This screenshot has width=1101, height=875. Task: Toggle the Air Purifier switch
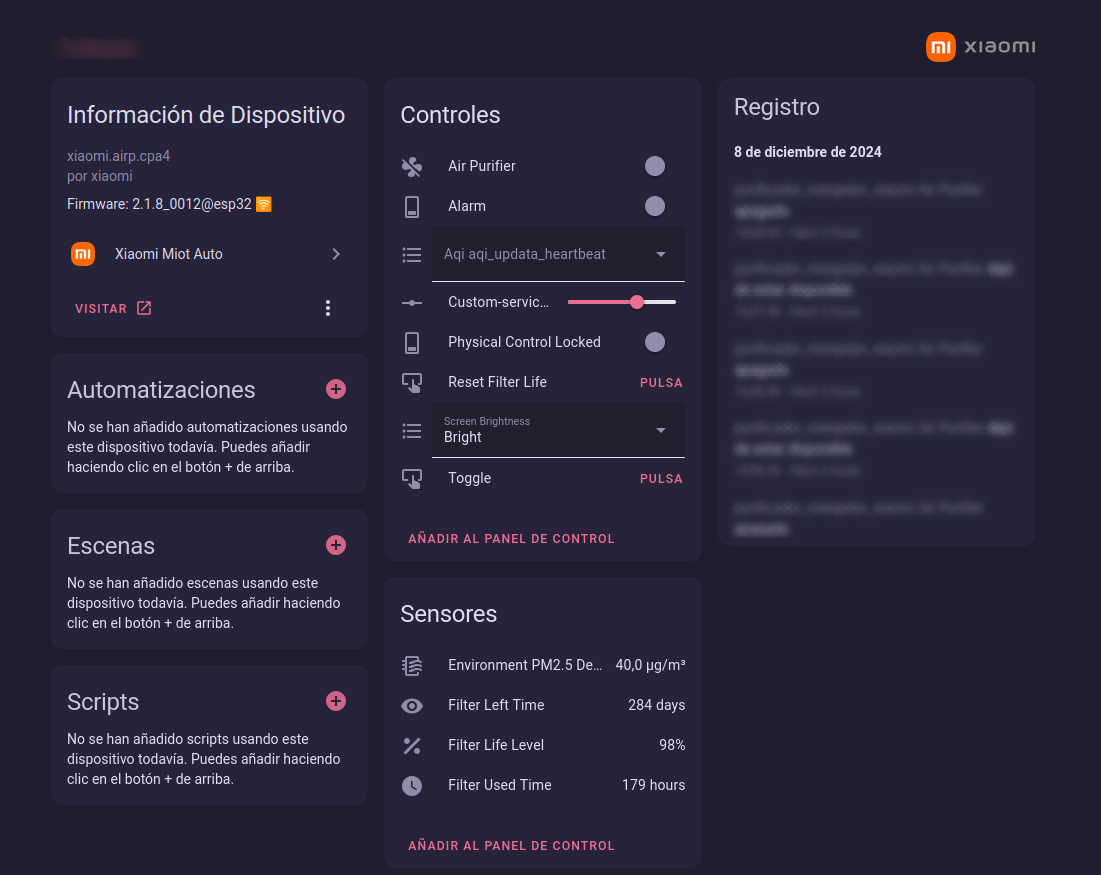click(x=655, y=166)
